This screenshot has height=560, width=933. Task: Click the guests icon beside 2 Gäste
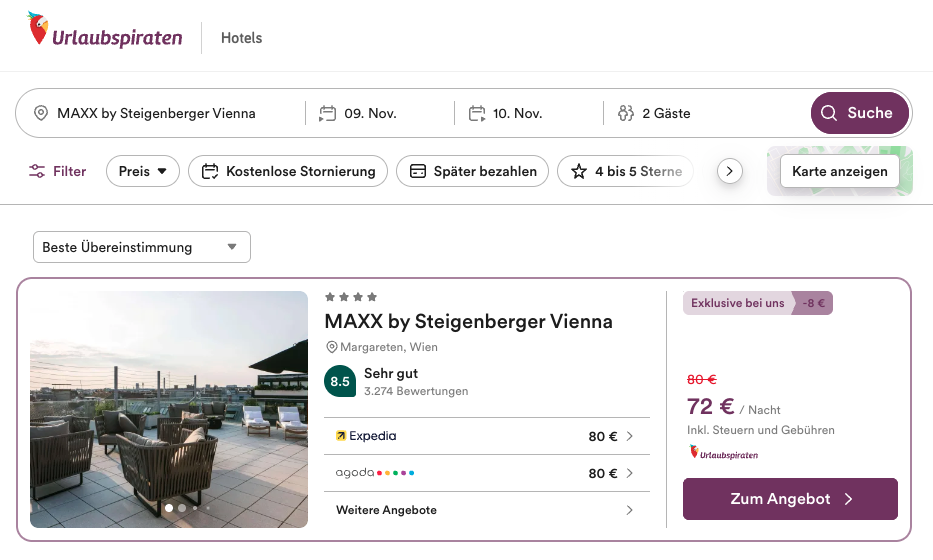tap(626, 113)
